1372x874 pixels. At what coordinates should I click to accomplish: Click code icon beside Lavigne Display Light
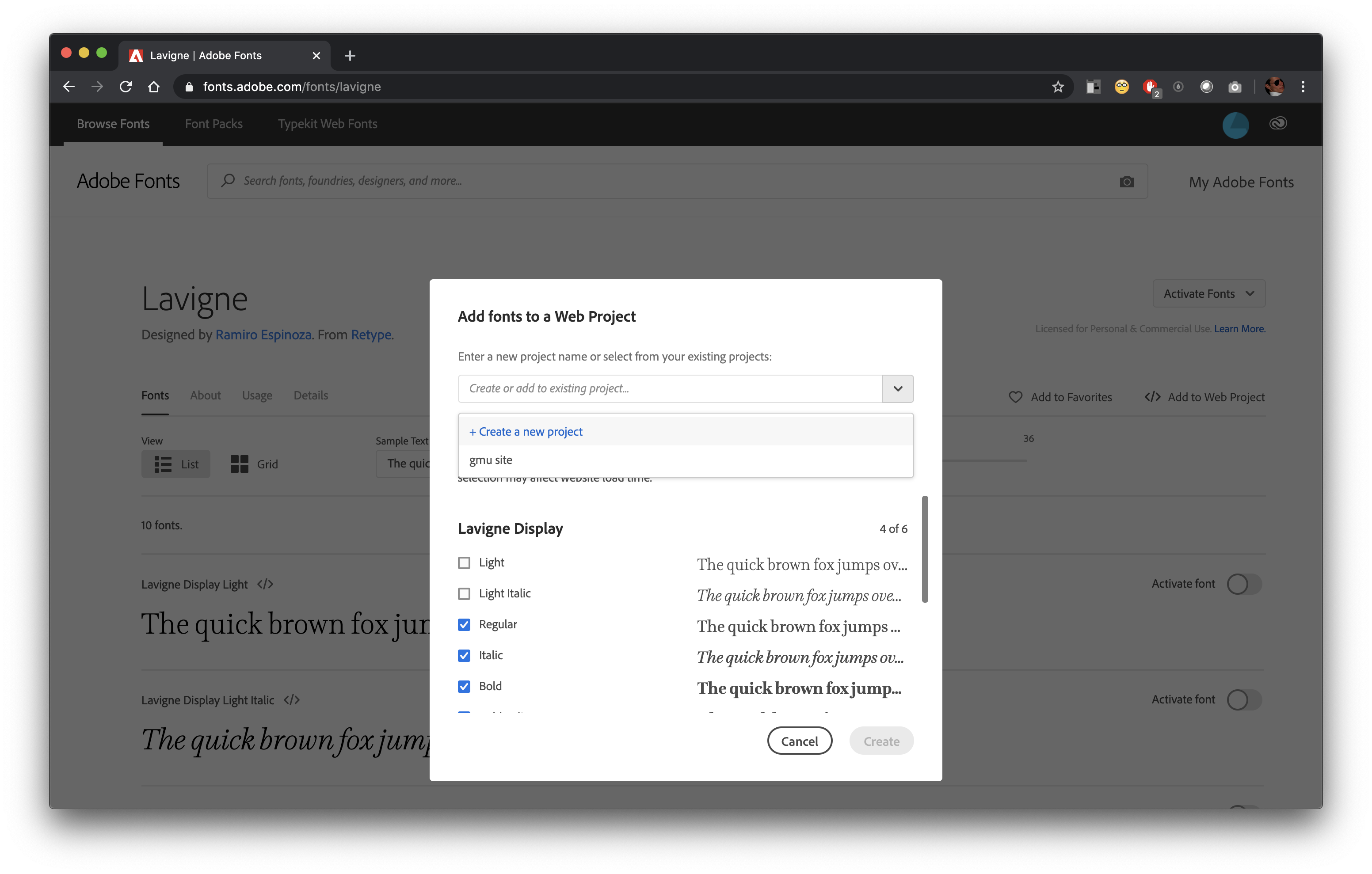click(x=266, y=584)
